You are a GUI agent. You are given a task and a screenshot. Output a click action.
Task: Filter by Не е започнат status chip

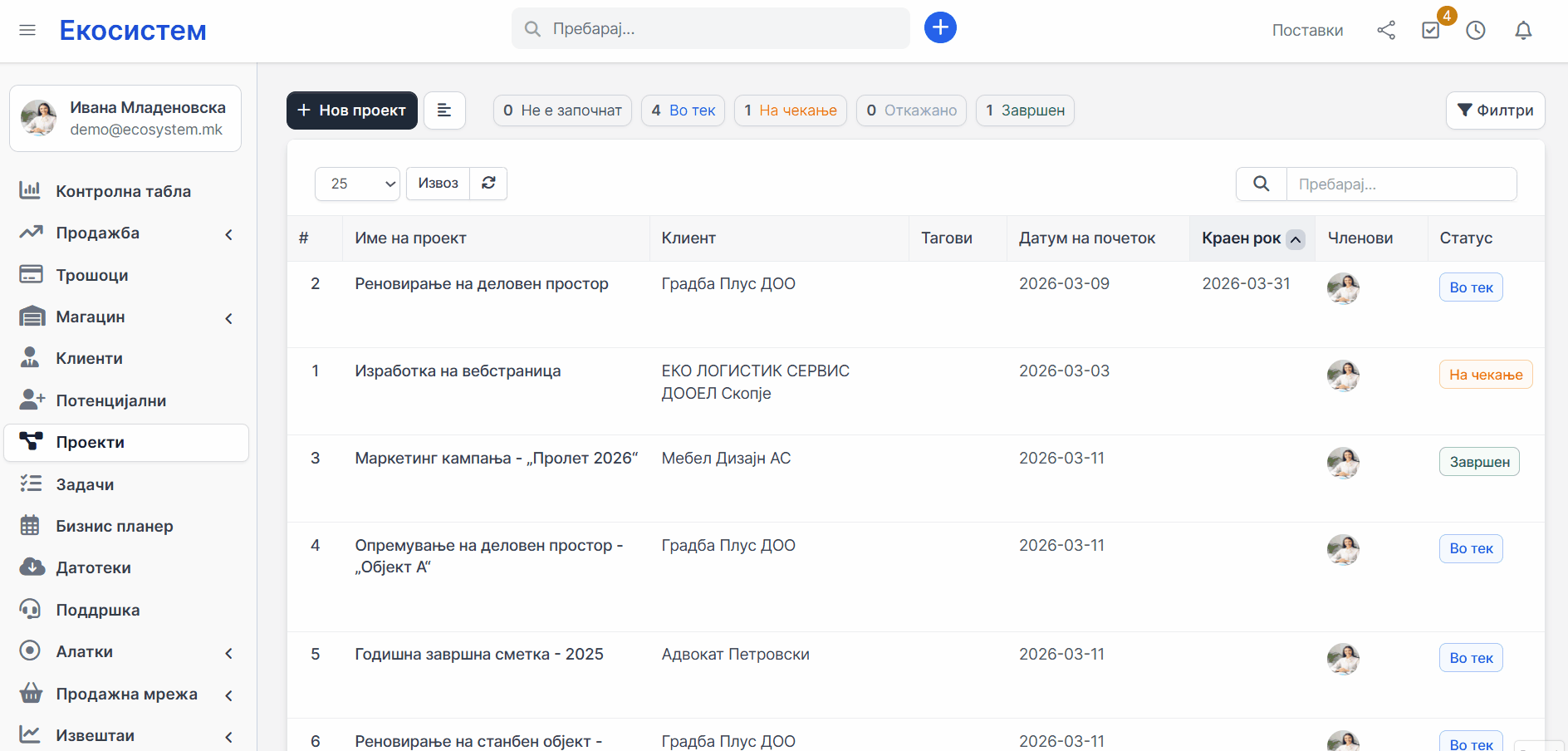pos(562,110)
